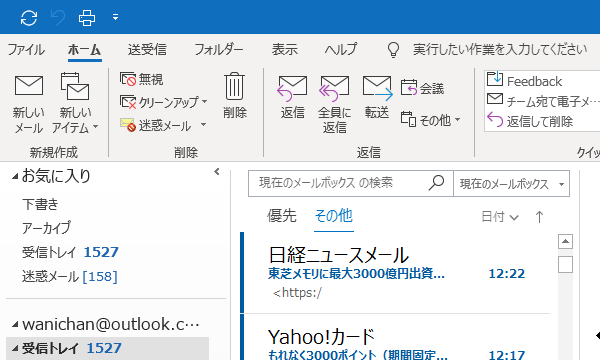Select the その他 other inbox tab
Viewport: 600px width, 360px height.
pyautogui.click(x=333, y=216)
